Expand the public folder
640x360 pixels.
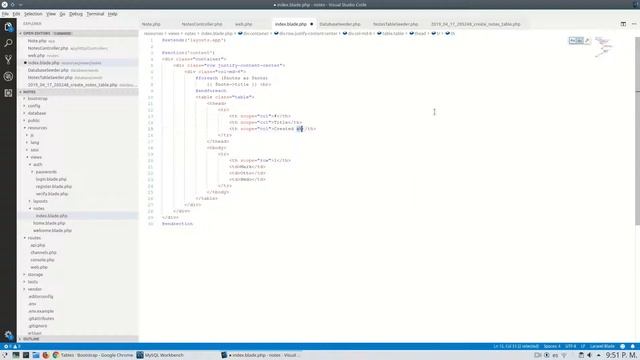click(33, 120)
